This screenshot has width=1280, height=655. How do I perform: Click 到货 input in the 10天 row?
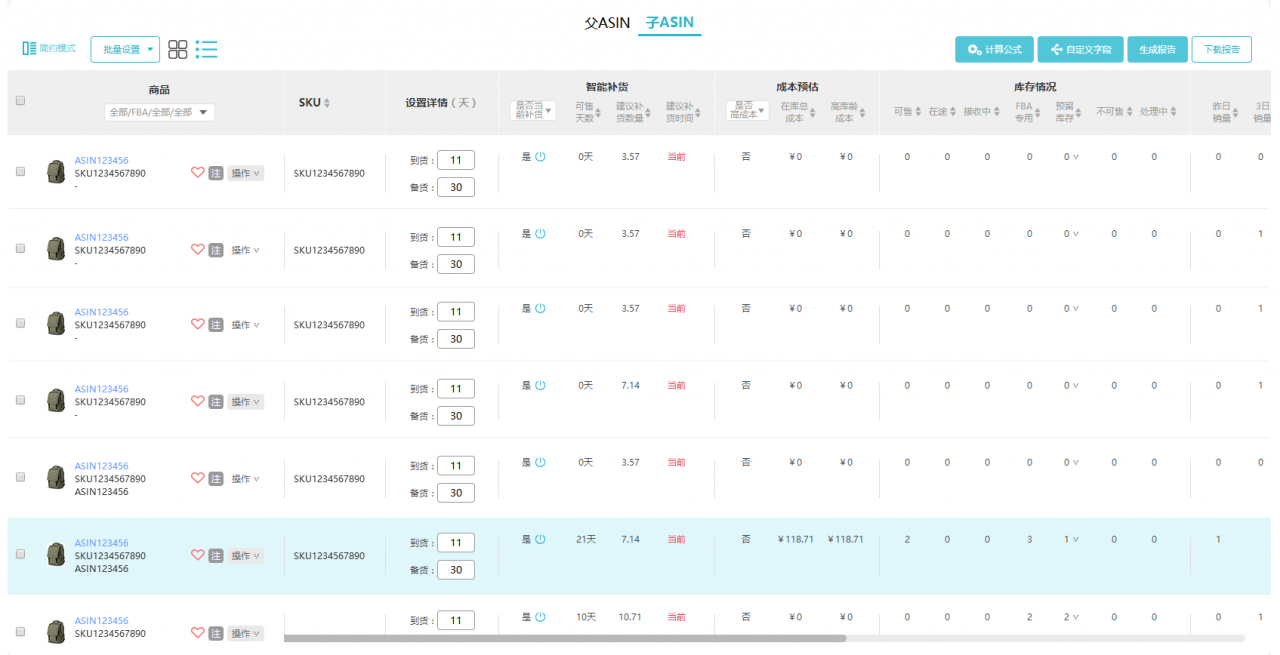[x=456, y=621]
